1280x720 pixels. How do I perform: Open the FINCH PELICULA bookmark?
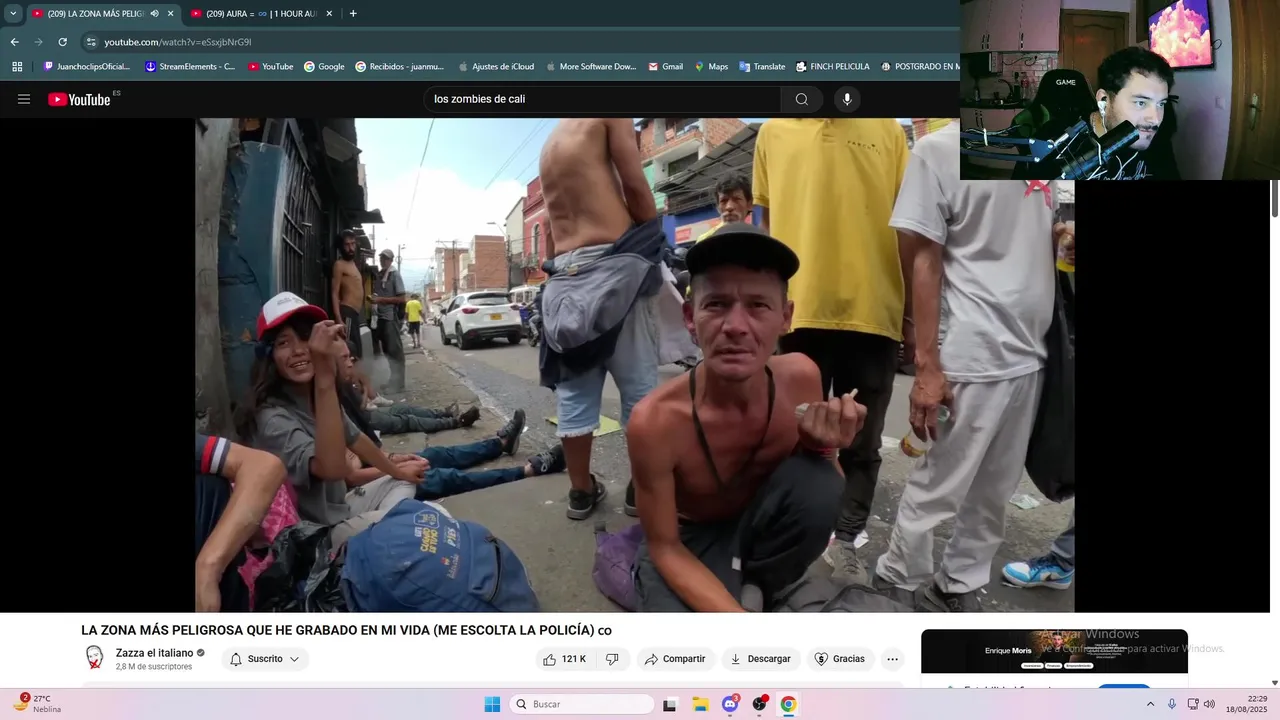click(833, 67)
